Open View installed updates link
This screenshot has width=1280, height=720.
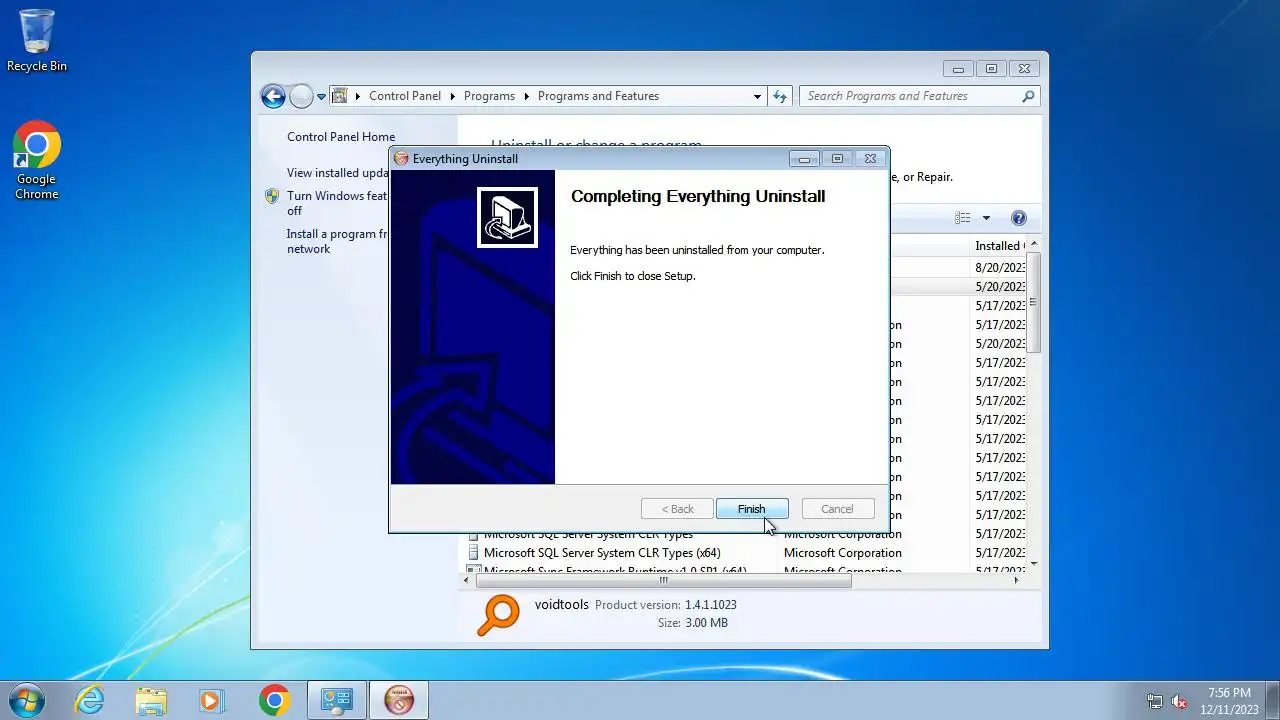337,173
